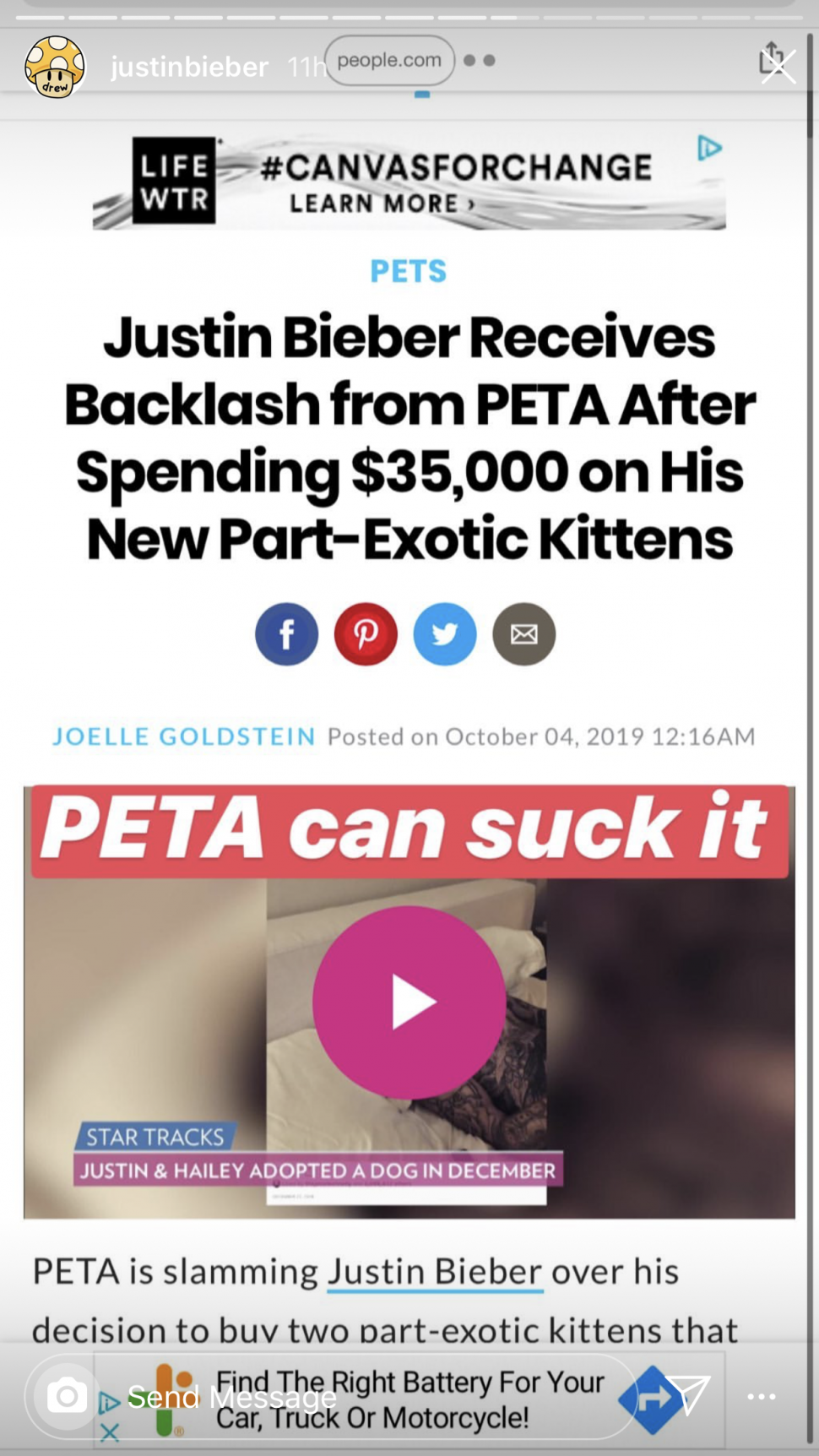Image resolution: width=819 pixels, height=1456 pixels.
Task: Tweet the article via Twitter icon
Action: click(445, 634)
